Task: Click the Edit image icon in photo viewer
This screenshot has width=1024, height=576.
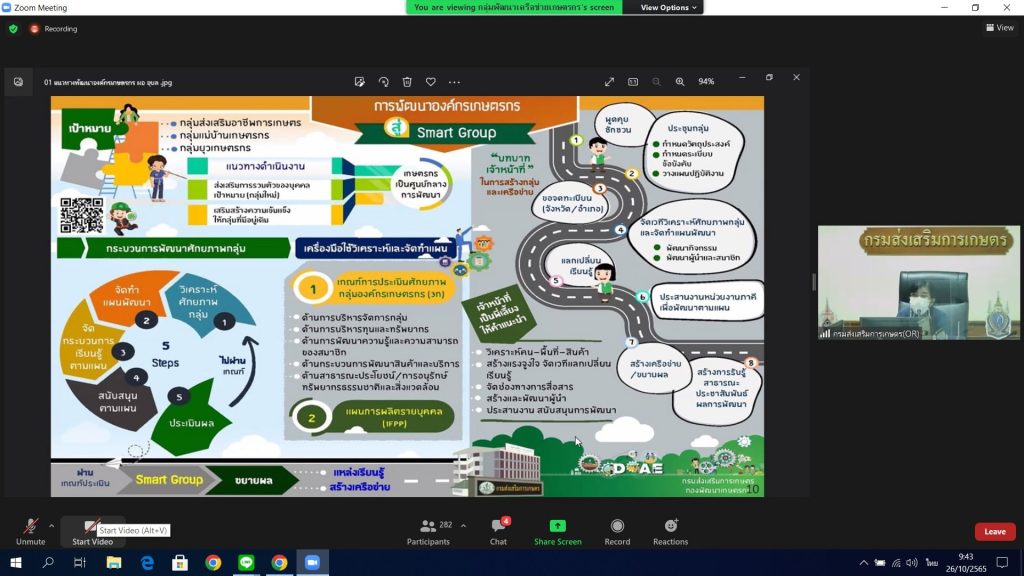Action: [x=359, y=82]
